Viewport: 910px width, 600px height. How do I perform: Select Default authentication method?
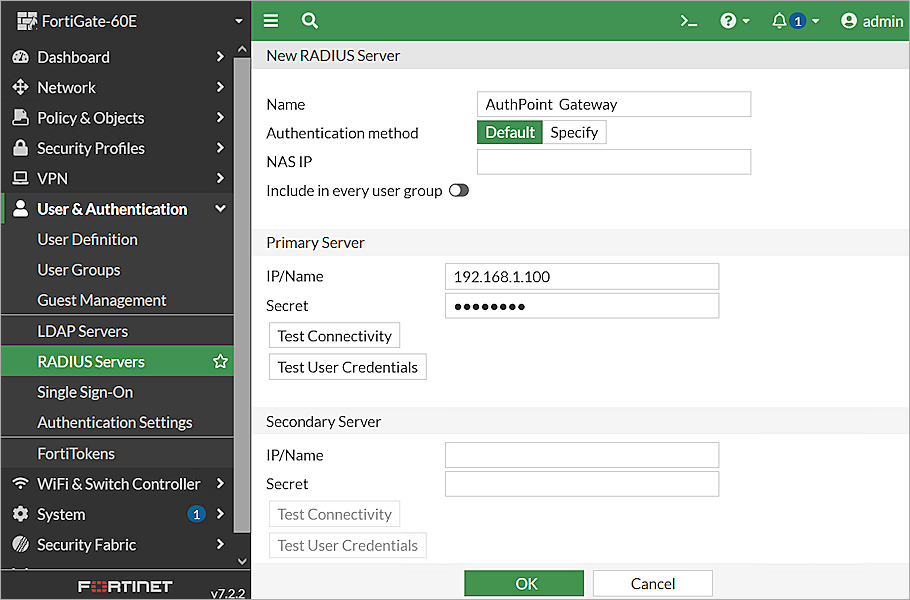point(509,131)
